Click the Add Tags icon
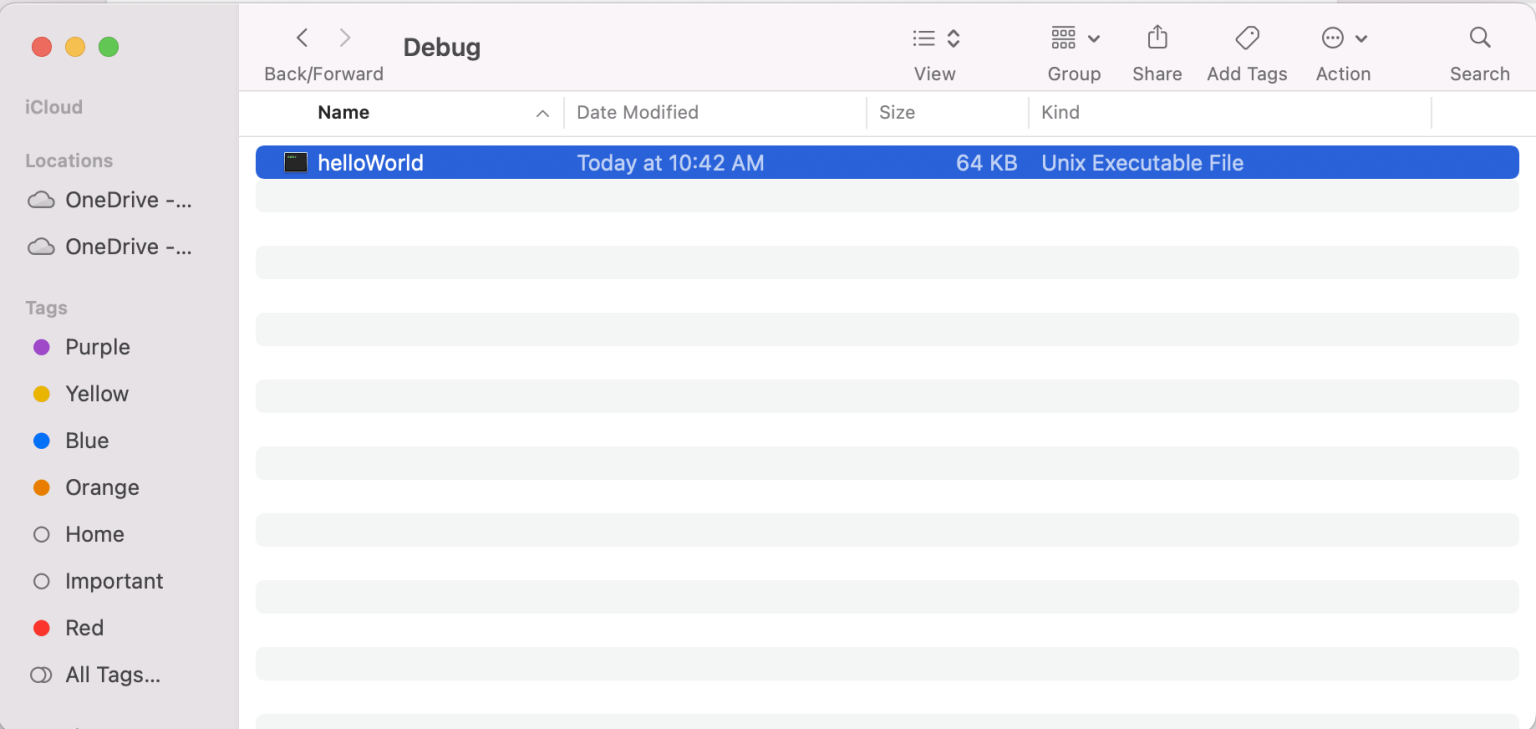Viewport: 1536px width, 729px height. [1246, 38]
